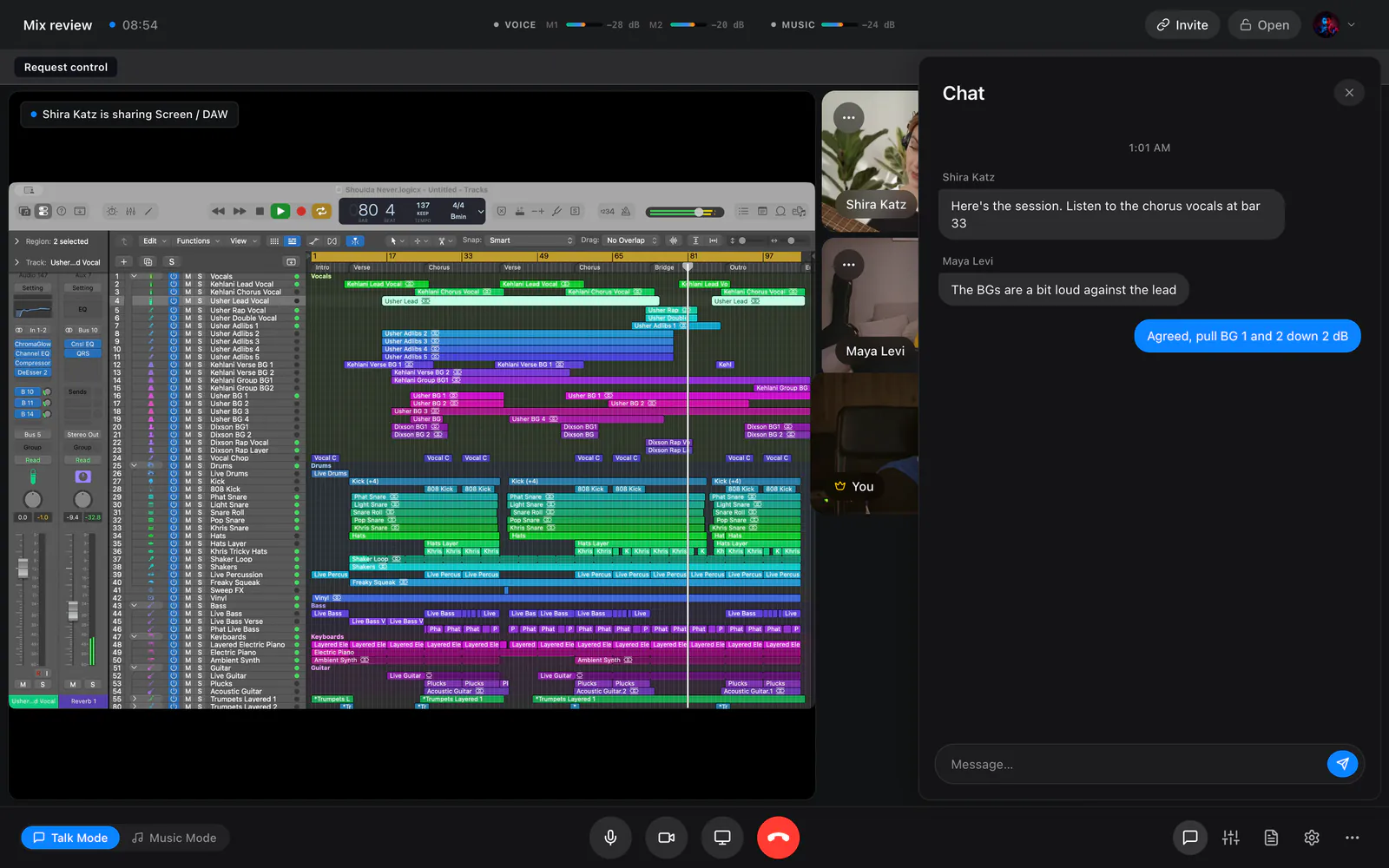This screenshot has width=1389, height=868.
Task: Toggle the S solo button on Vocals track
Action: 199,276
